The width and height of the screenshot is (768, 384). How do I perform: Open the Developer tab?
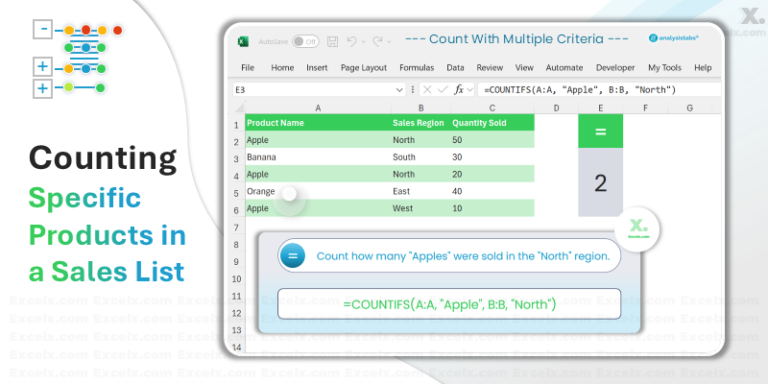pos(616,68)
